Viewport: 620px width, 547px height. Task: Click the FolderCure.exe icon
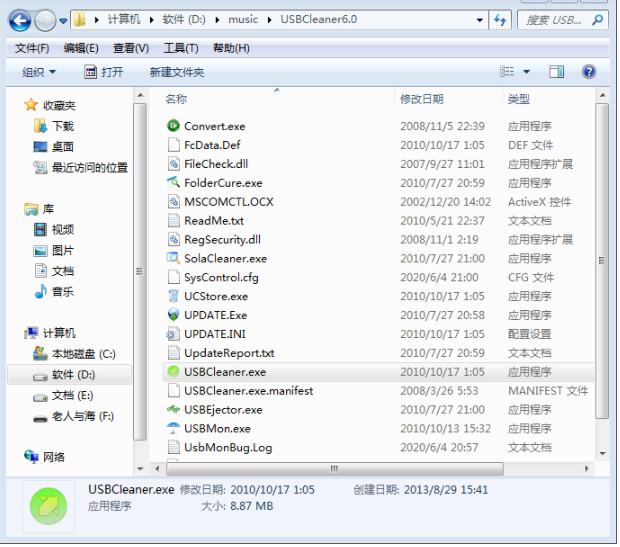click(x=173, y=183)
